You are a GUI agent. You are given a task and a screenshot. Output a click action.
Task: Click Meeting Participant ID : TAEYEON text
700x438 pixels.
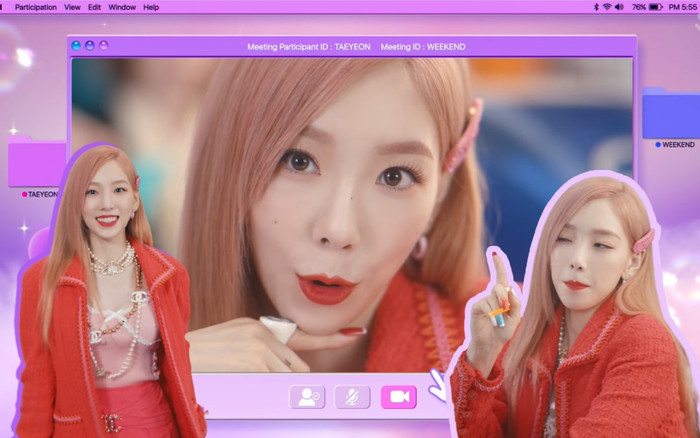click(309, 47)
